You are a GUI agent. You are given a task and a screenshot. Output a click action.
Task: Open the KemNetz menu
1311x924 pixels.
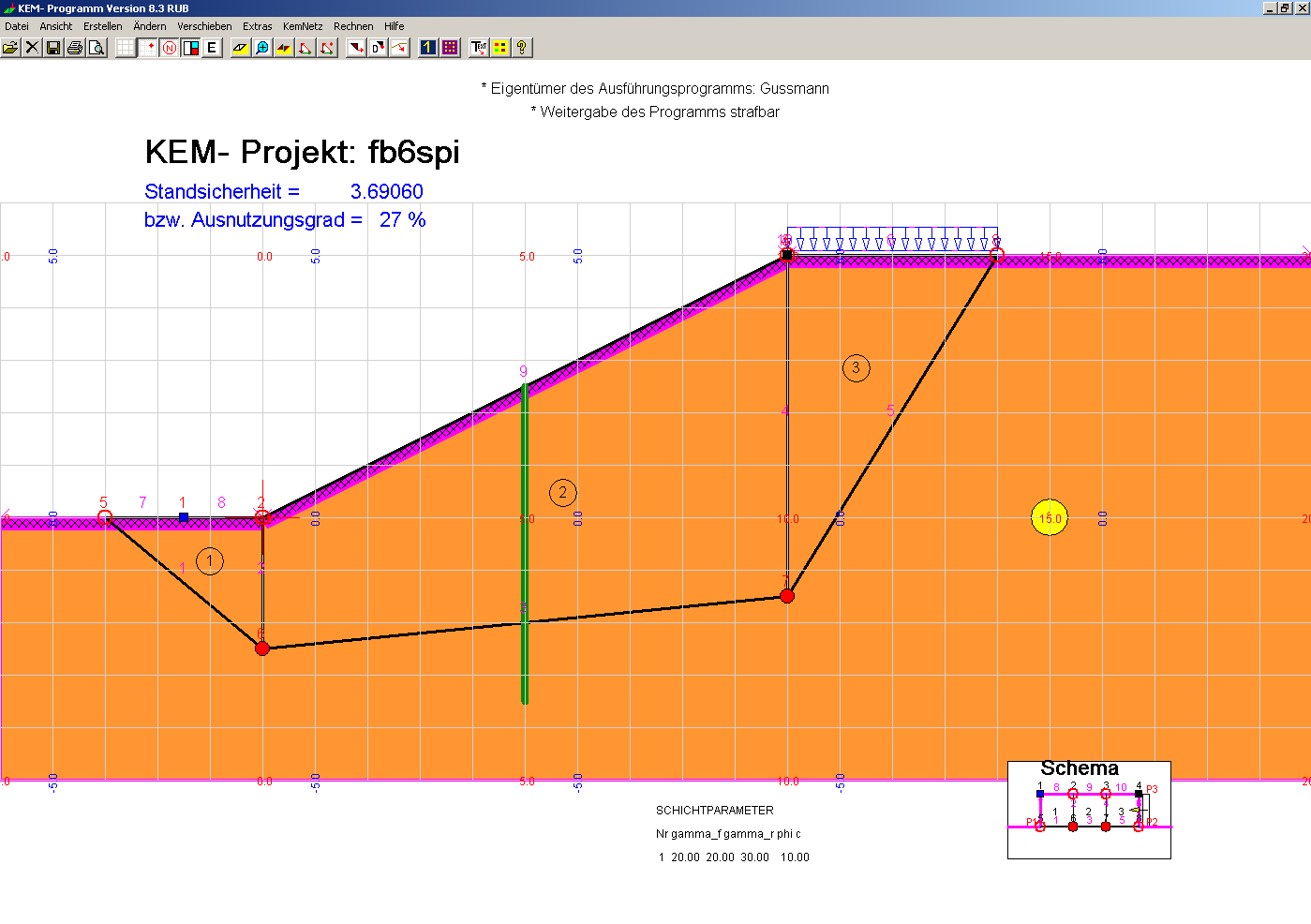pyautogui.click(x=303, y=26)
